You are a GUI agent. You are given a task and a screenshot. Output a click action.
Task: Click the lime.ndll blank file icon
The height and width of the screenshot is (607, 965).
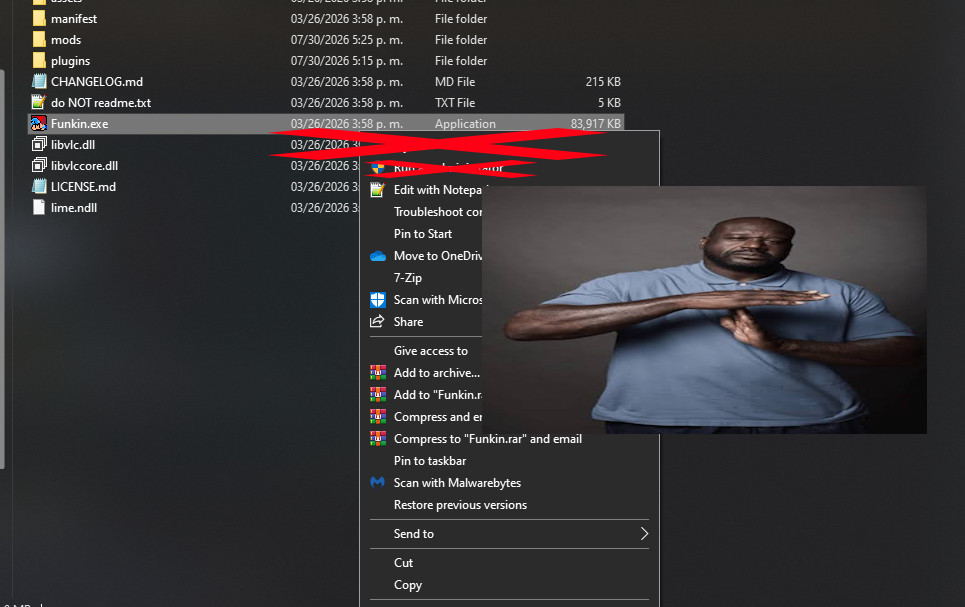point(39,207)
